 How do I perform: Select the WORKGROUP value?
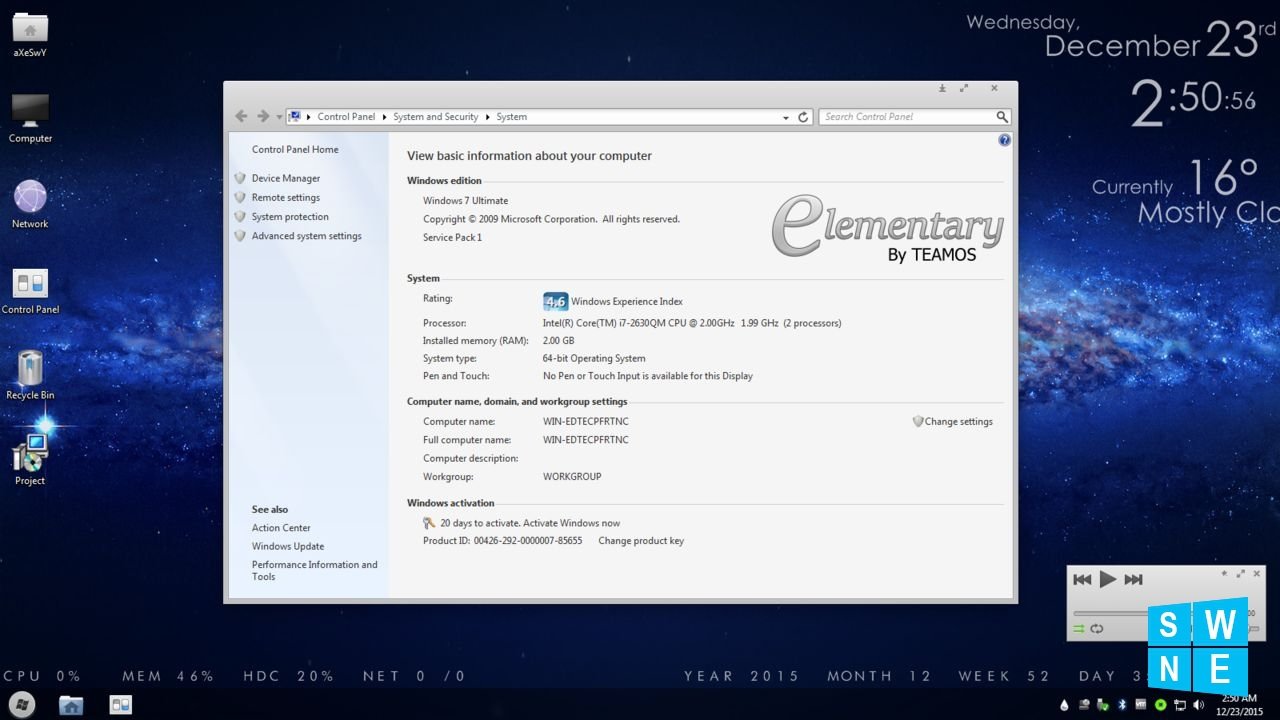tap(572, 477)
